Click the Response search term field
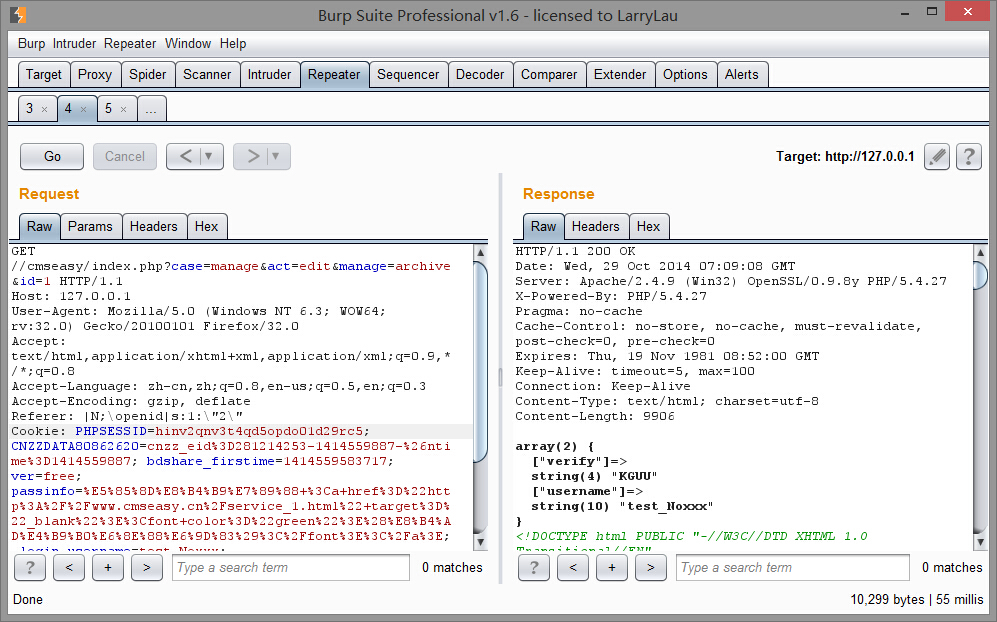Screen dimensions: 997x622 pos(793,567)
